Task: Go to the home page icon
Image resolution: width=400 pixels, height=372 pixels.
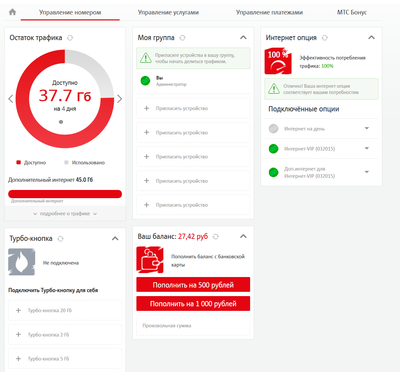Action: coord(12,12)
